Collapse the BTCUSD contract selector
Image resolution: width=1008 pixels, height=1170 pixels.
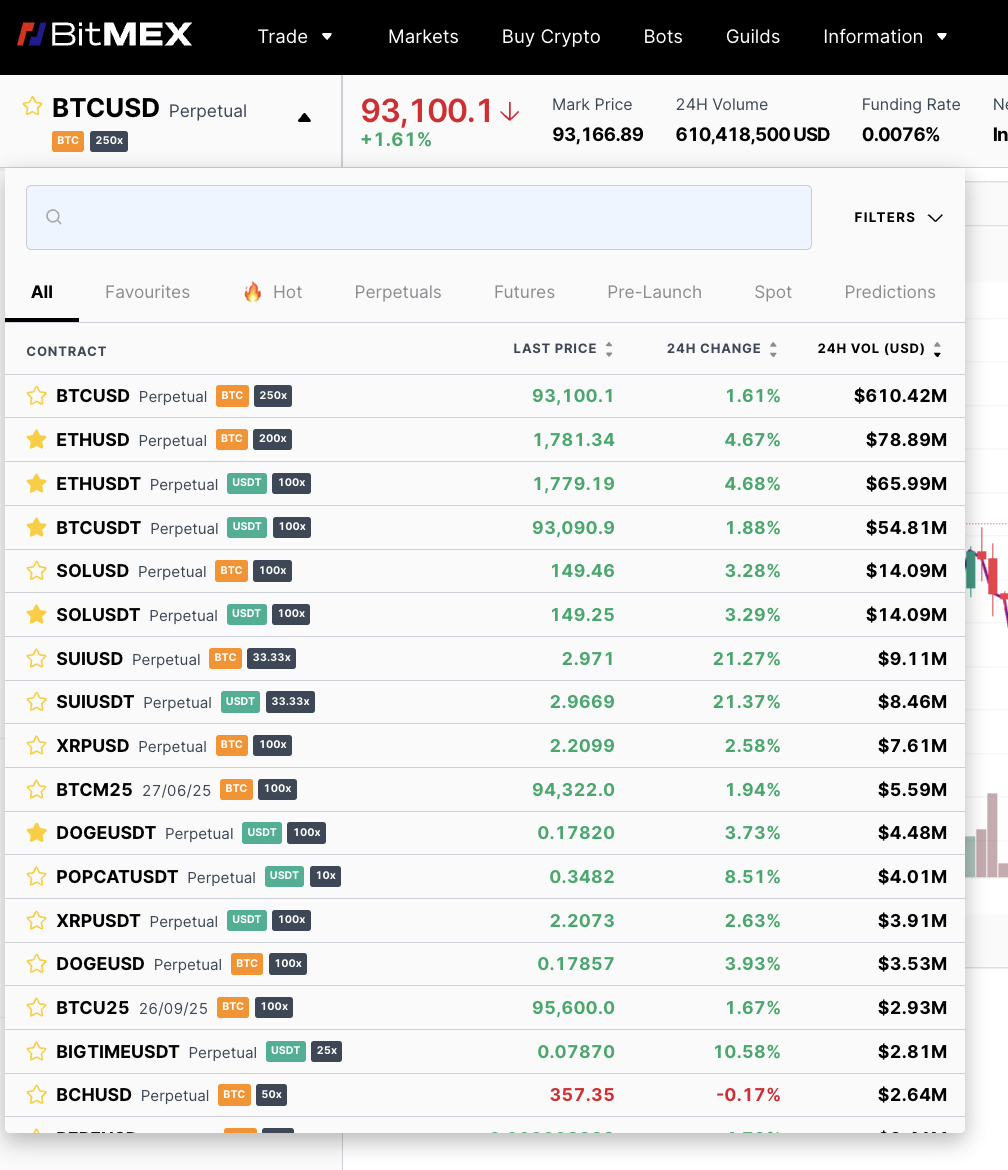tap(304, 118)
